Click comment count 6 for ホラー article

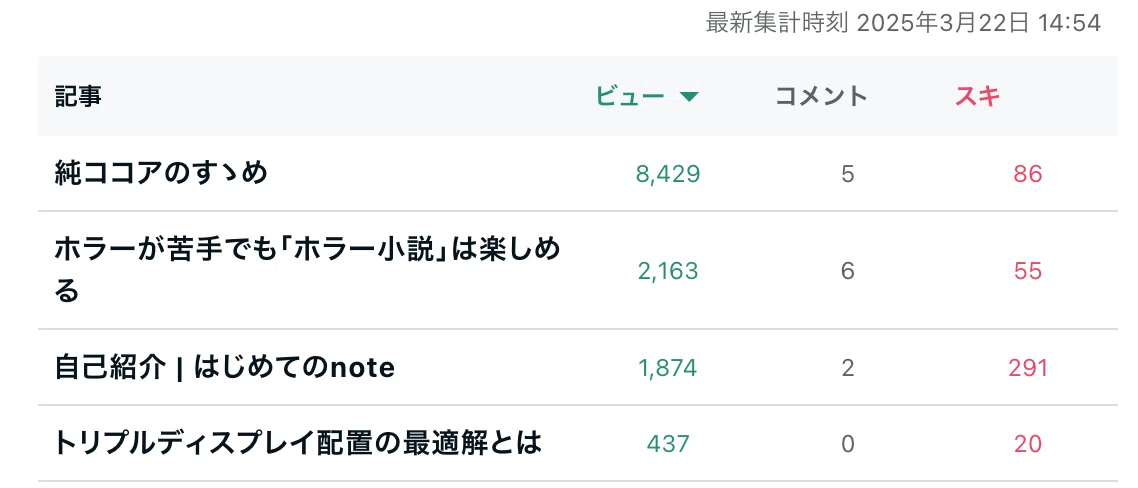click(x=848, y=271)
